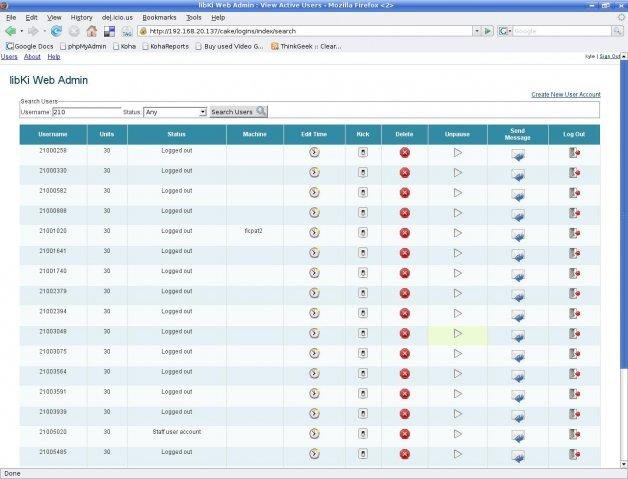Delete the Staff user account 21005020
The width and height of the screenshot is (628, 479).
(405, 434)
